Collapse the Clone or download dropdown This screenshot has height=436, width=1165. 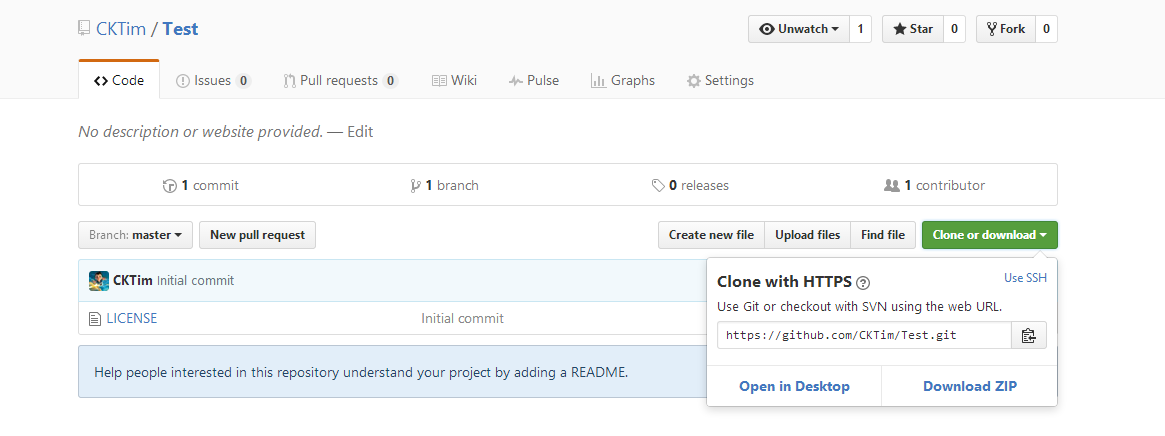(990, 235)
